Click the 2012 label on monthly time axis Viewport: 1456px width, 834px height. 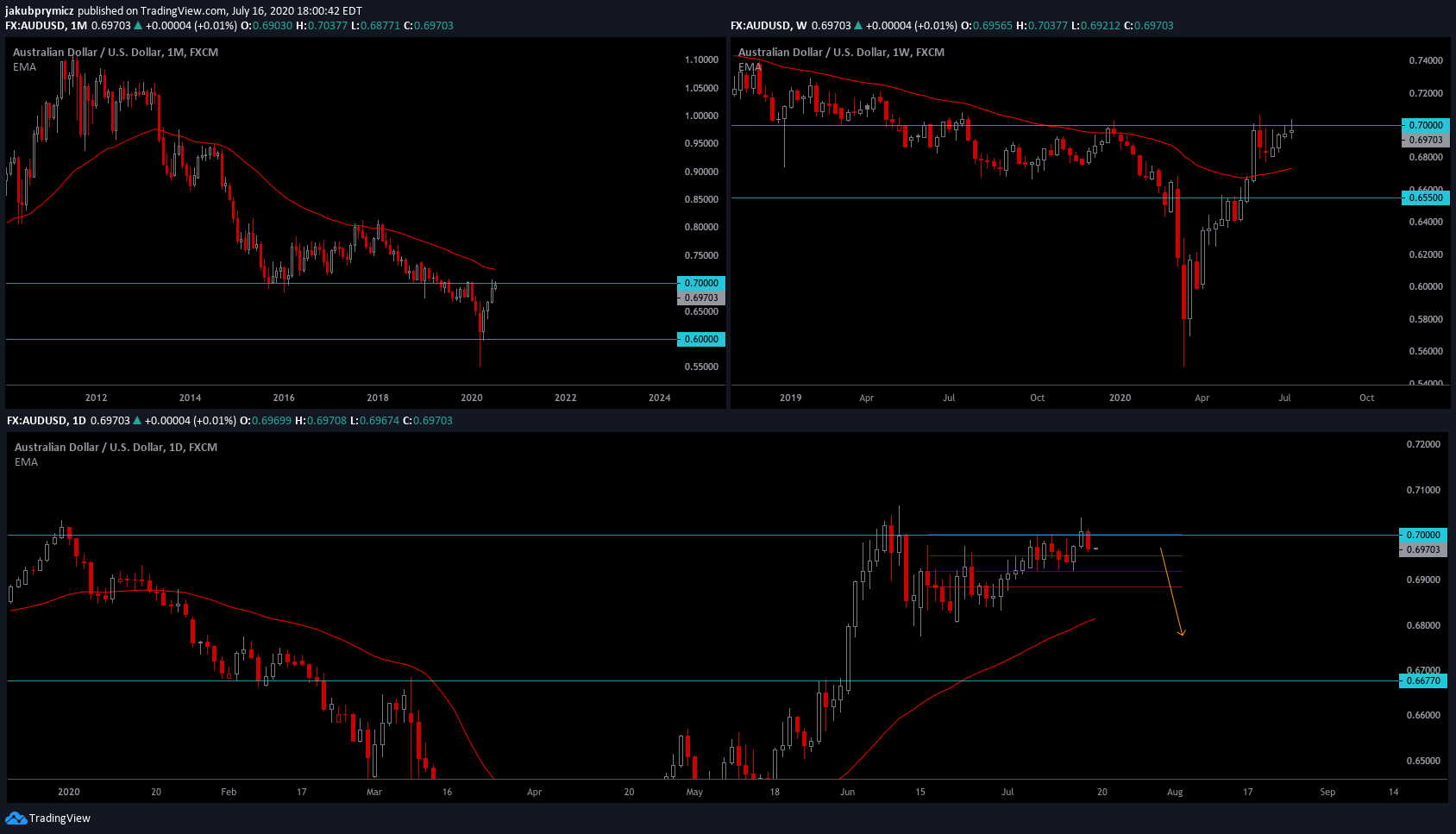[96, 398]
